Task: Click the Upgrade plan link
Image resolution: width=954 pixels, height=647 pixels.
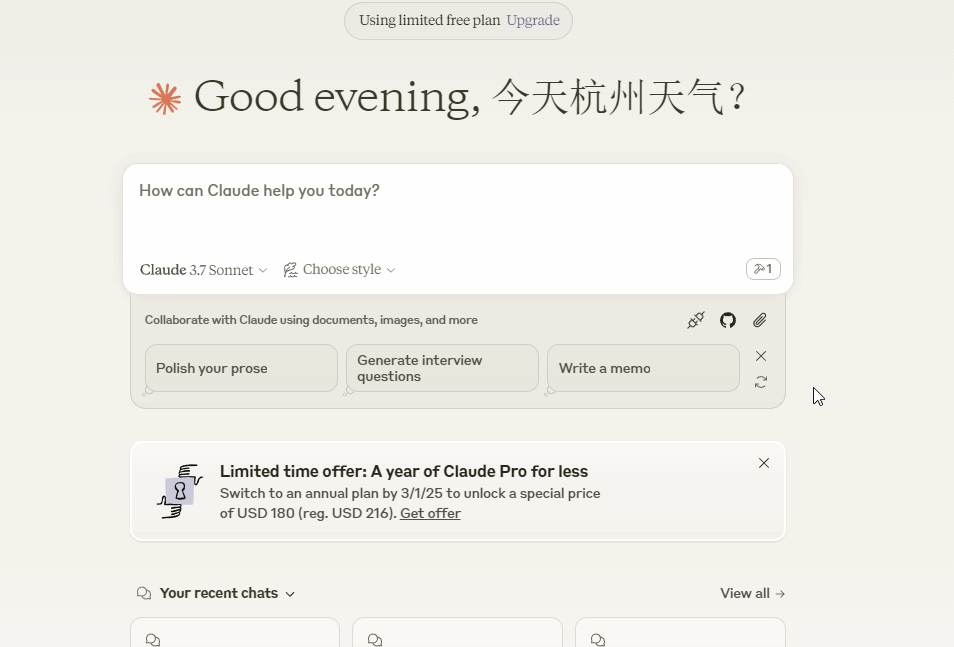Action: coord(533,20)
